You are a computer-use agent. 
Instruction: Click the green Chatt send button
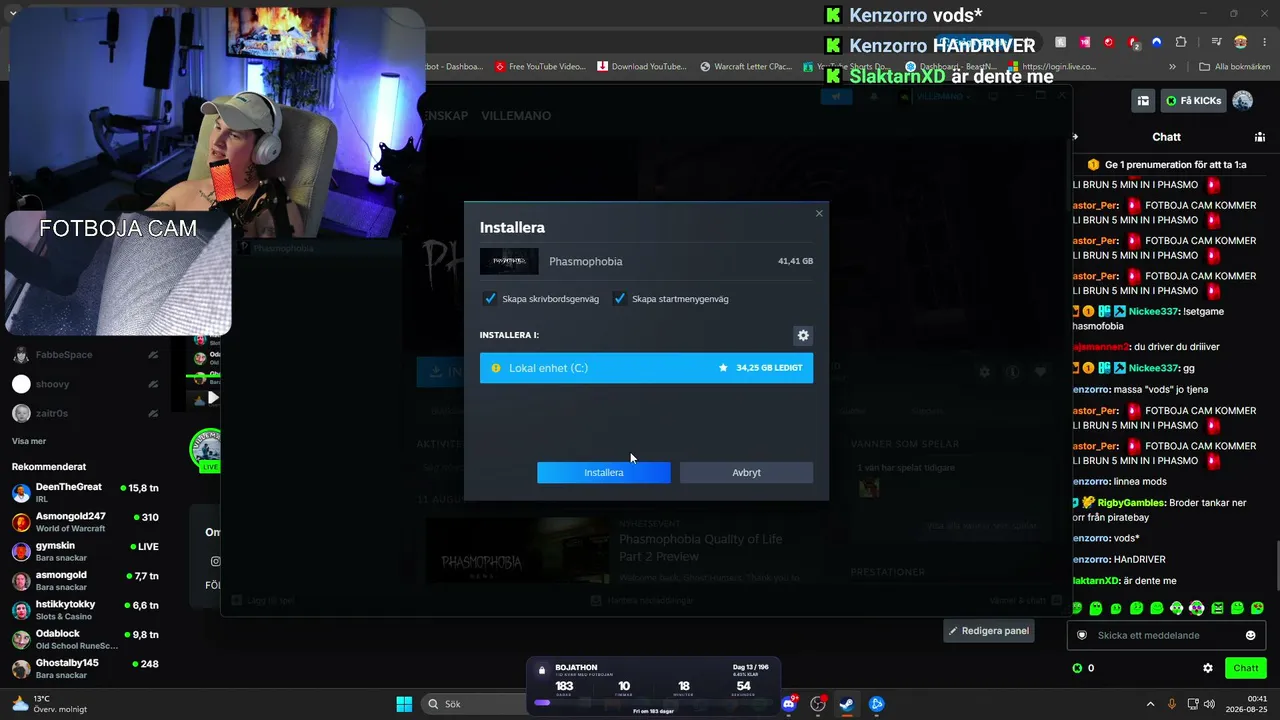(1245, 668)
